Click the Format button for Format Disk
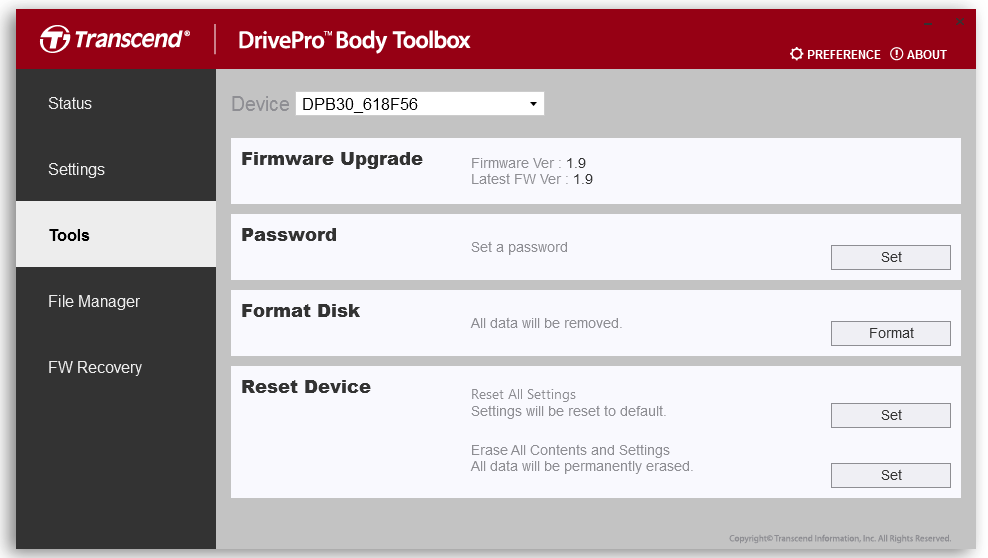This screenshot has width=988, height=558. pos(890,333)
